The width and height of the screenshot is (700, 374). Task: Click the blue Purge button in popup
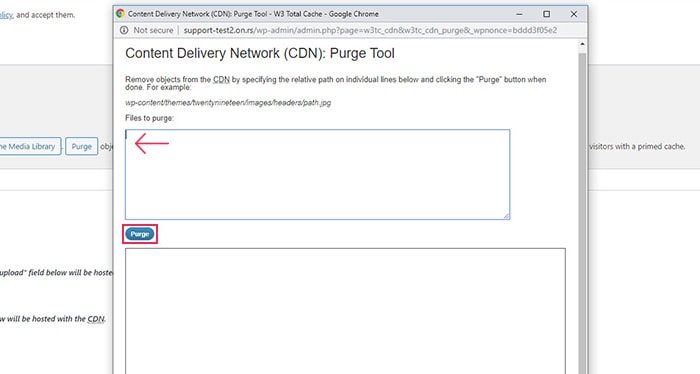(x=140, y=234)
